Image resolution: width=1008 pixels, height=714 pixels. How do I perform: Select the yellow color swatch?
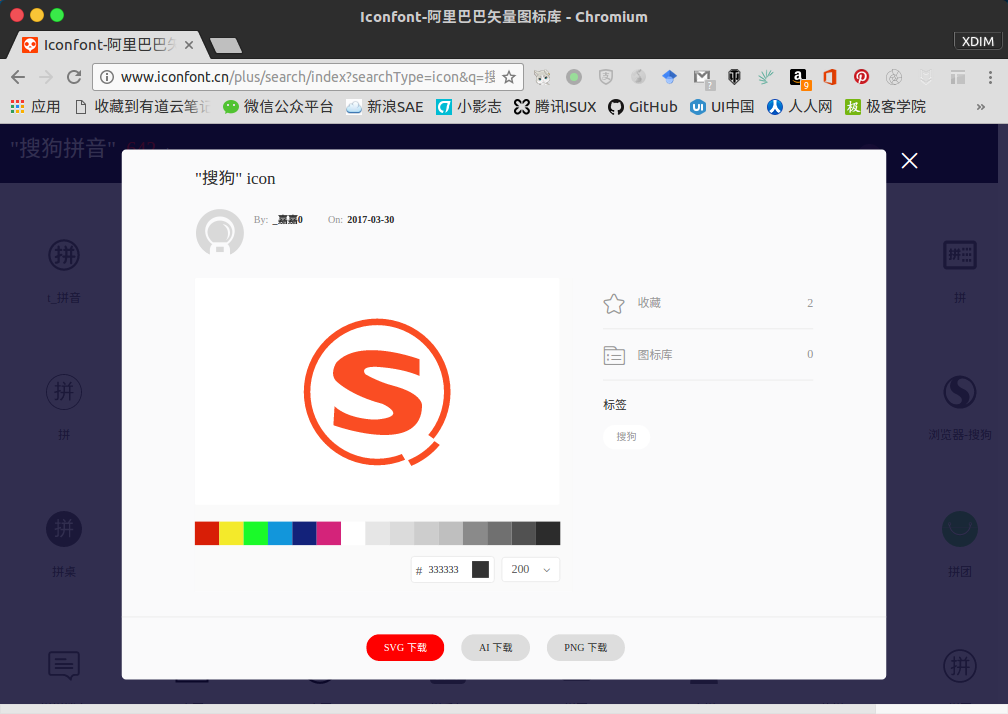[x=231, y=533]
